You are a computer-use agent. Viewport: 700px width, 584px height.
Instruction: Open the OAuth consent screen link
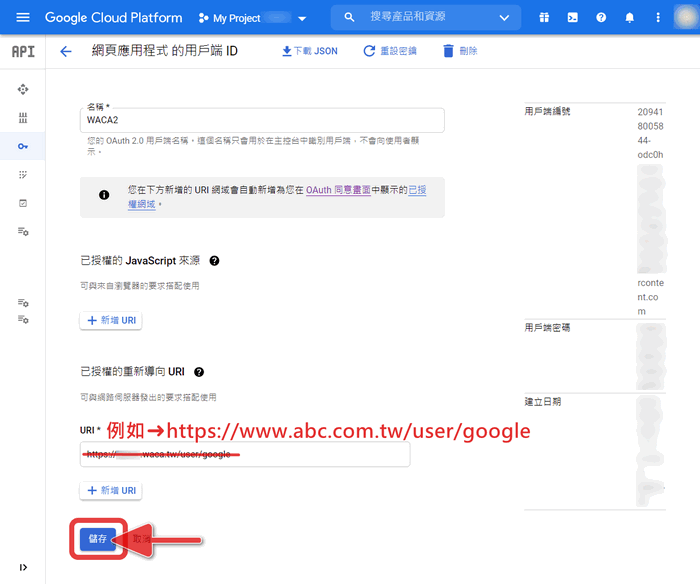pyautogui.click(x=338, y=190)
